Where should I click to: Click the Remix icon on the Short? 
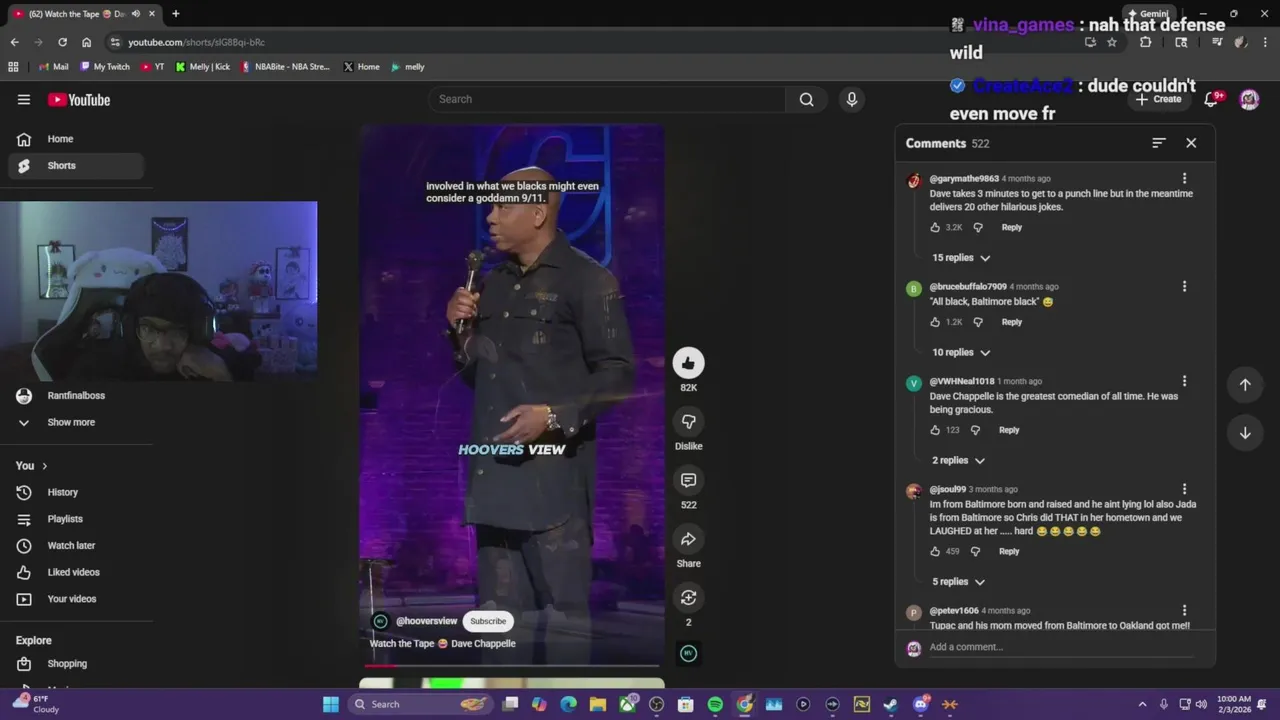tap(688, 598)
